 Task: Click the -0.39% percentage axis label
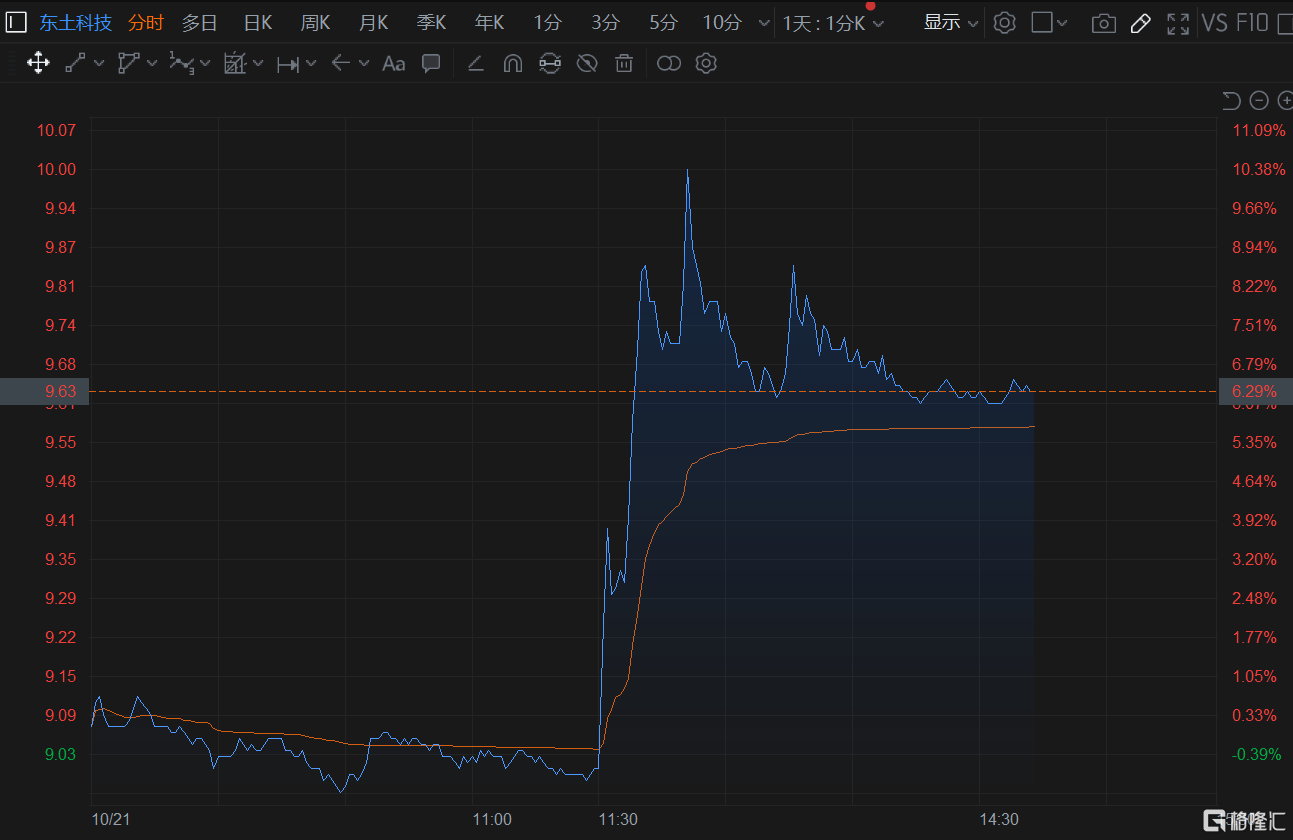pyautogui.click(x=1257, y=754)
